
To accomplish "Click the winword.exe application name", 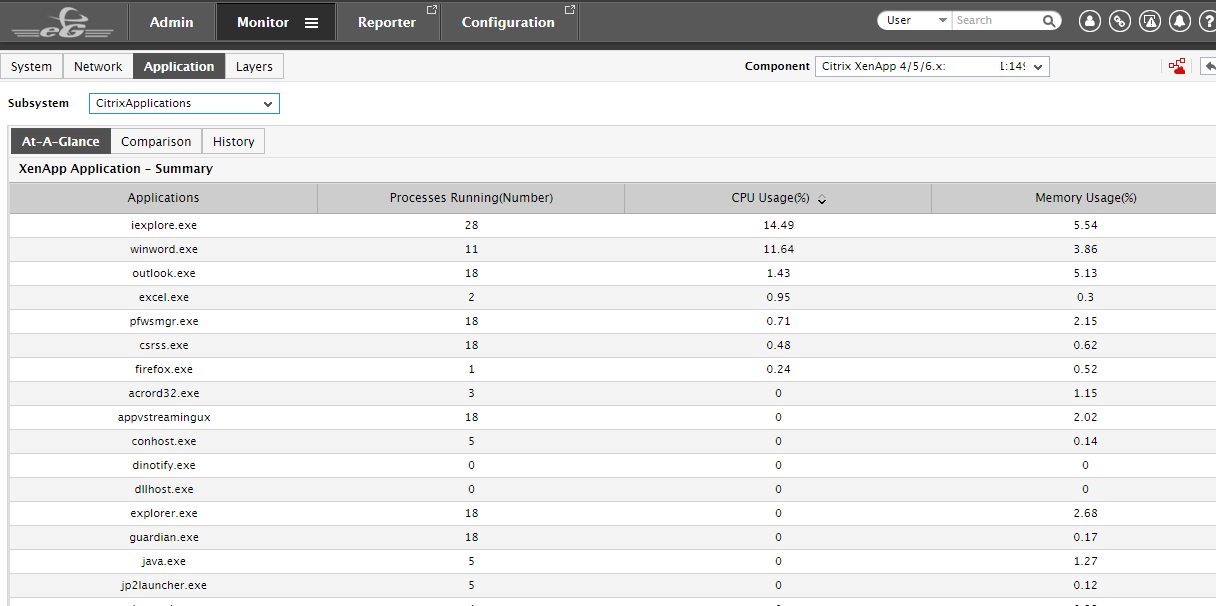I will pos(164,249).
